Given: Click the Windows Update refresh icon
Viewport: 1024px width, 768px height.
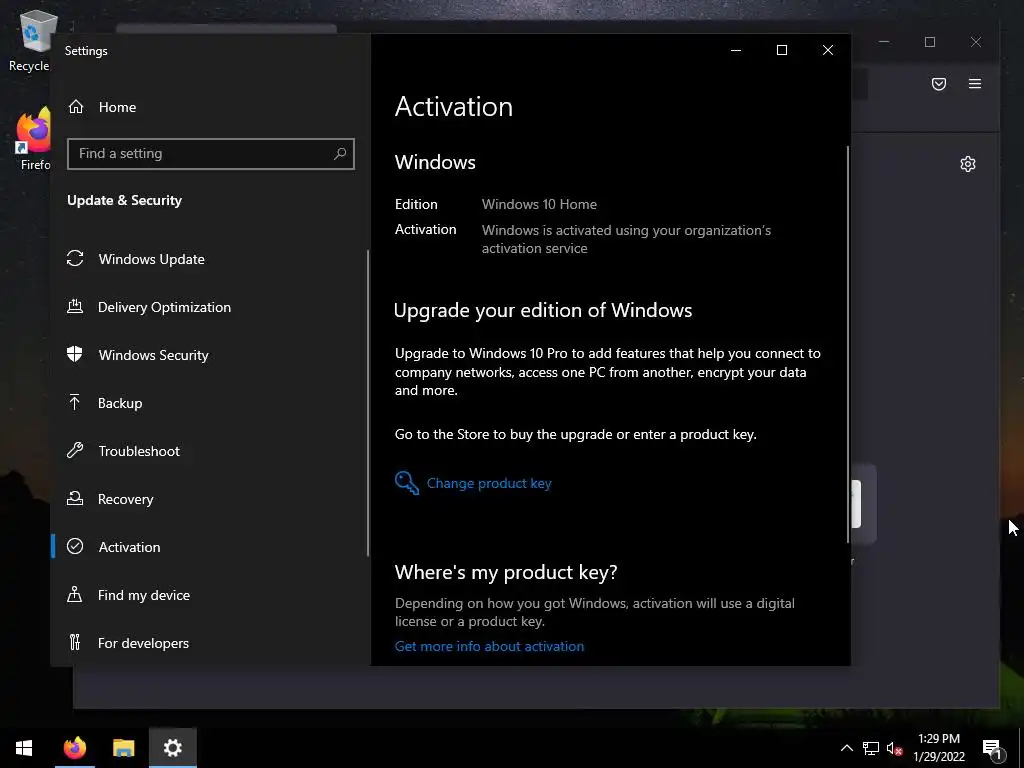Looking at the screenshot, I should [x=75, y=259].
